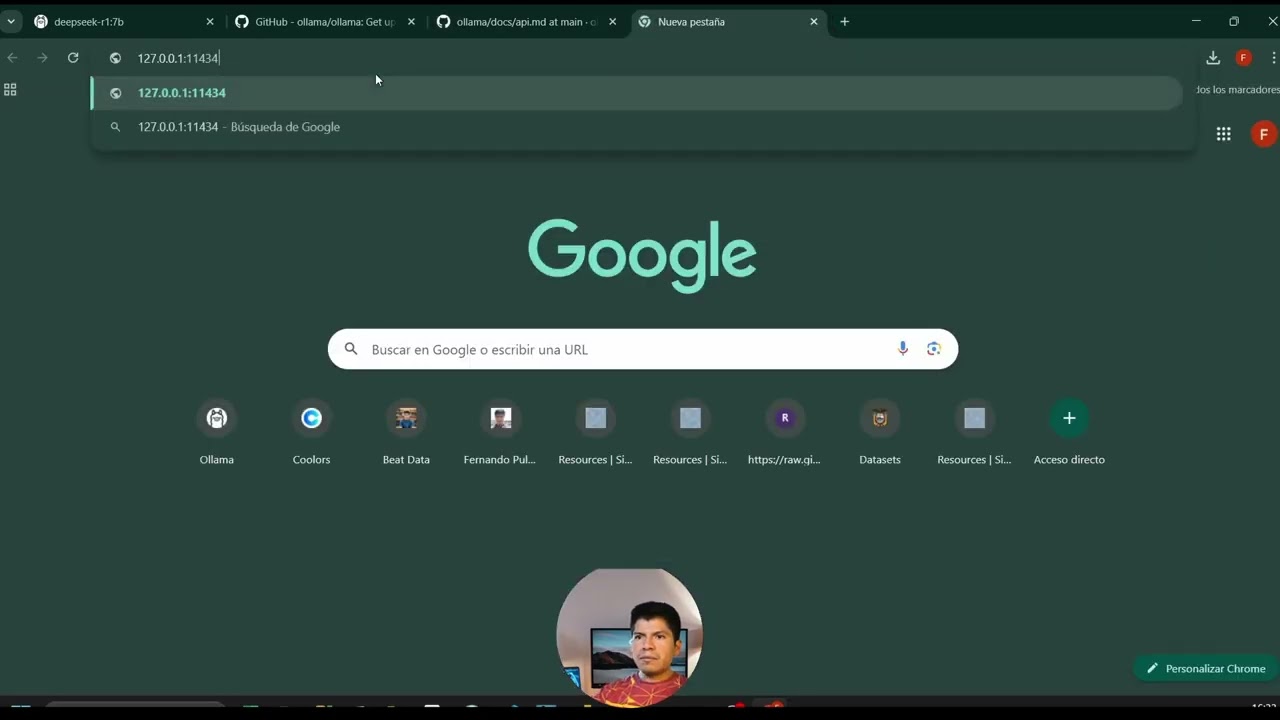
Task: Switch to the deepseek-r1:7b tab
Action: click(123, 21)
